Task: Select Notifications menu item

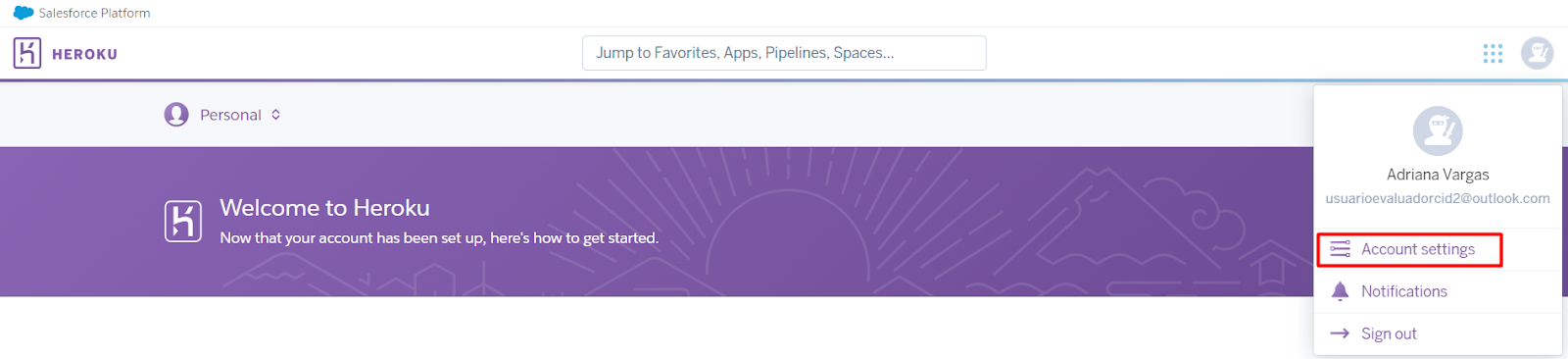Action: click(1438, 291)
